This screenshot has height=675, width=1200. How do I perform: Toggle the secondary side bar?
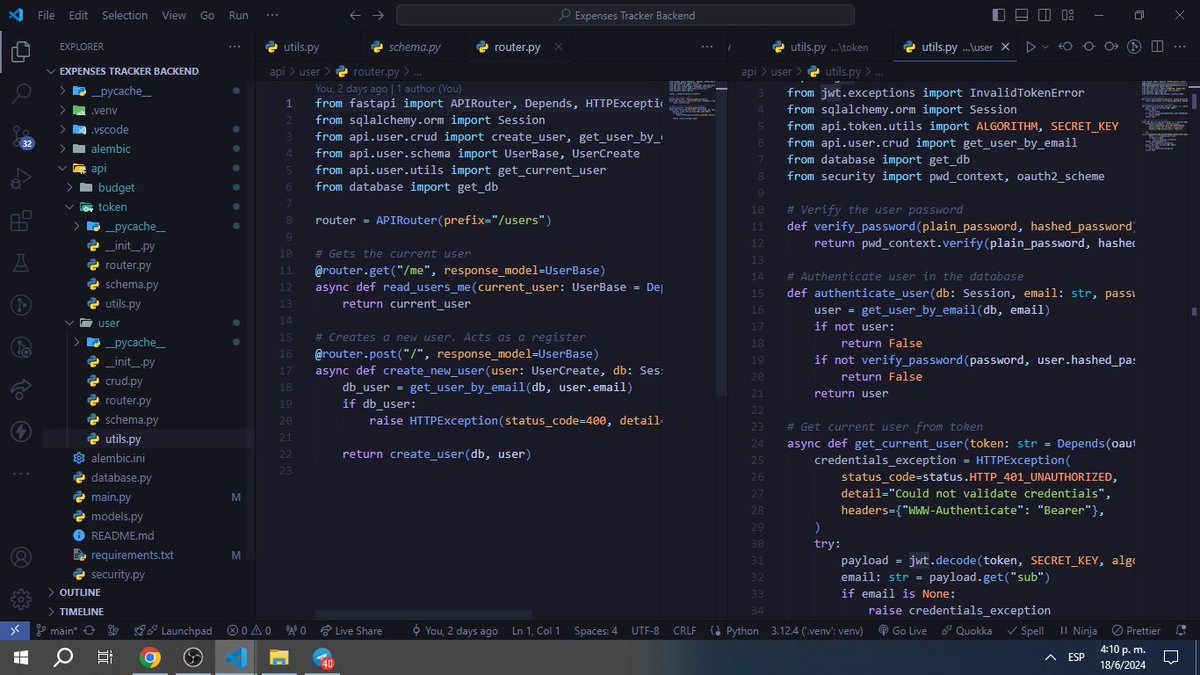[x=1044, y=14]
